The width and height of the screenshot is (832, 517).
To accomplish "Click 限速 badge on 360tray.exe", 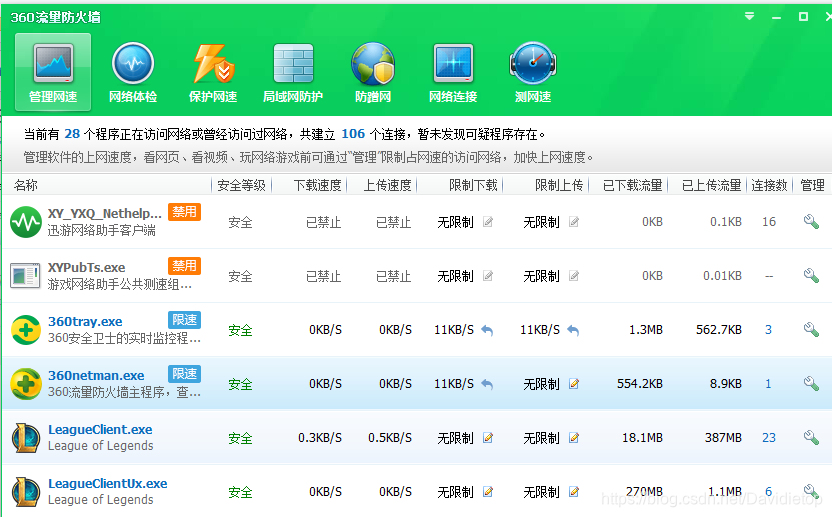I will point(184,320).
